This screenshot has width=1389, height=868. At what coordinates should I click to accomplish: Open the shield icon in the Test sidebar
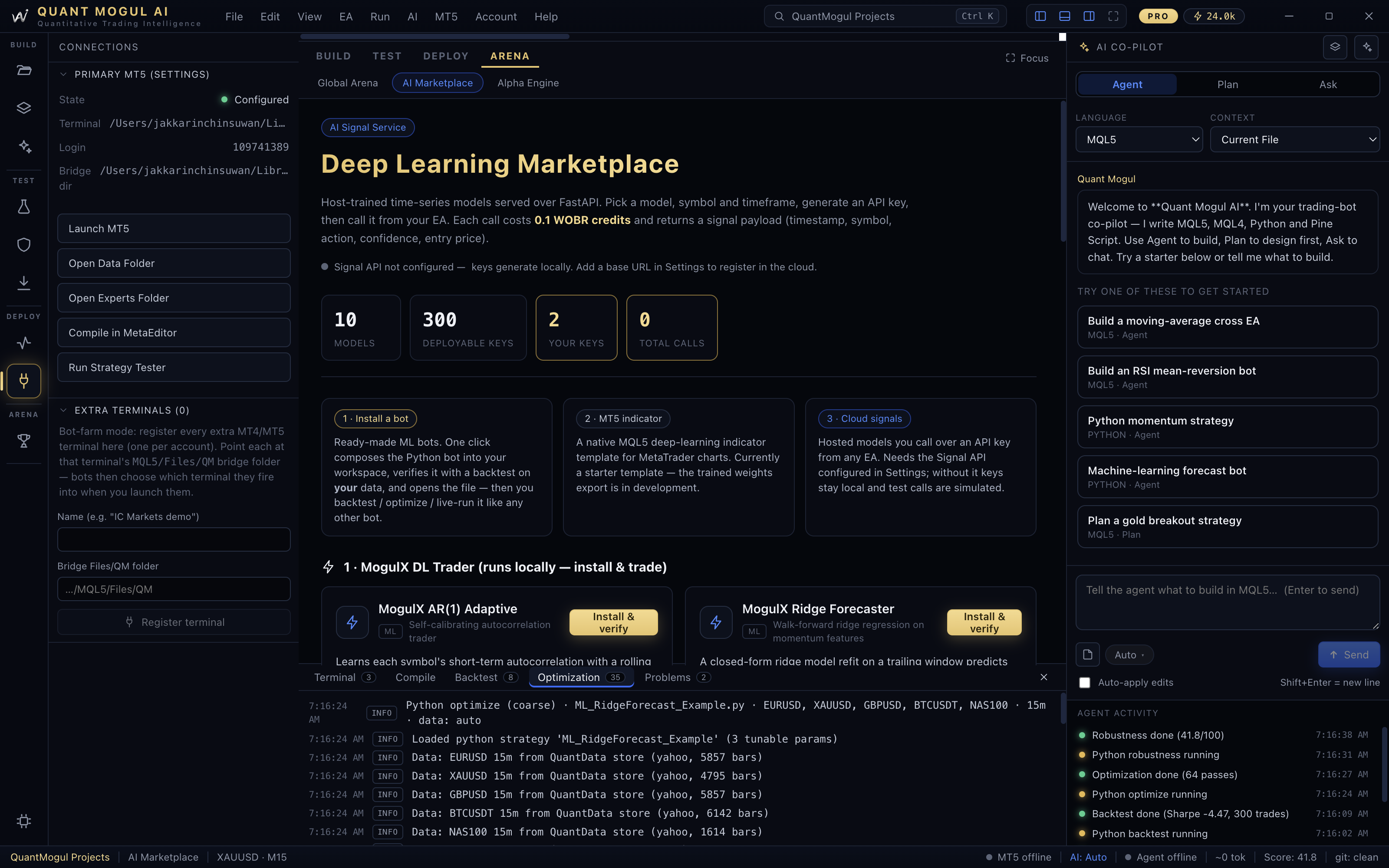click(23, 244)
